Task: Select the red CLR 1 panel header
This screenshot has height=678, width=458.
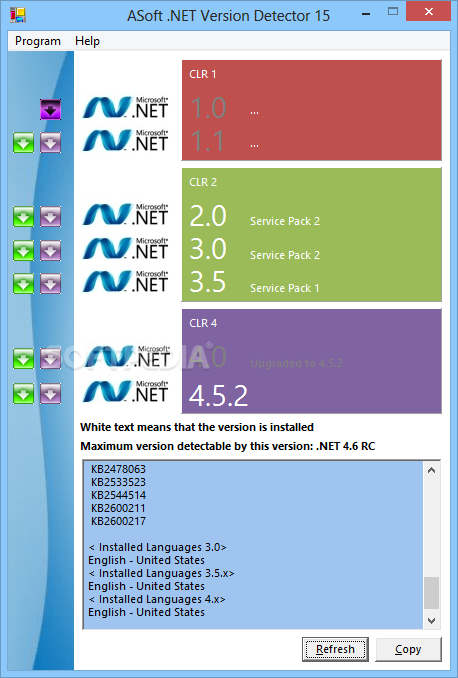Action: pos(203,74)
